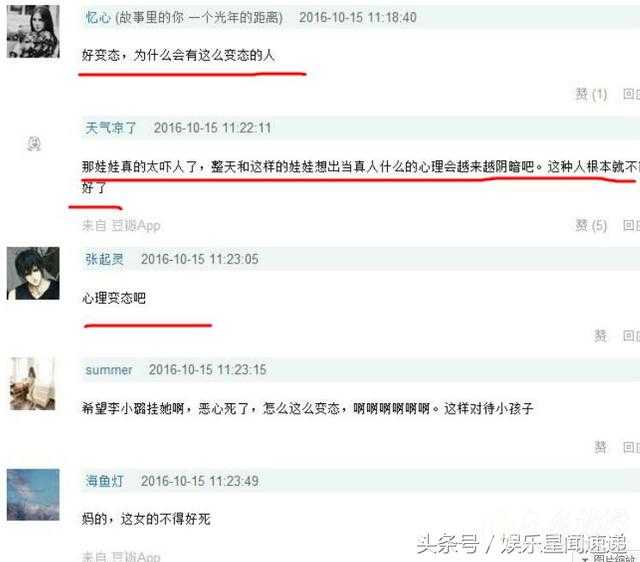The height and width of the screenshot is (562, 640).
Task: Open 来自 豆瓣App link under 天气凉了
Action: pos(121,225)
